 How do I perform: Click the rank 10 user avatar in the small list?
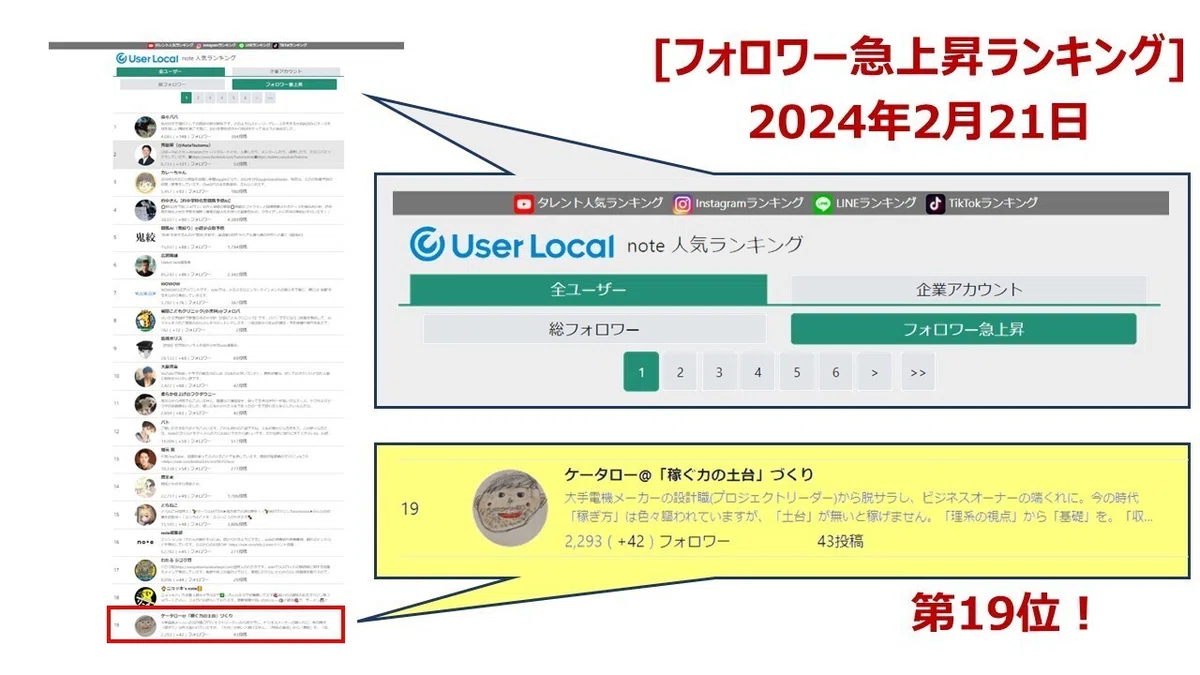pos(146,377)
